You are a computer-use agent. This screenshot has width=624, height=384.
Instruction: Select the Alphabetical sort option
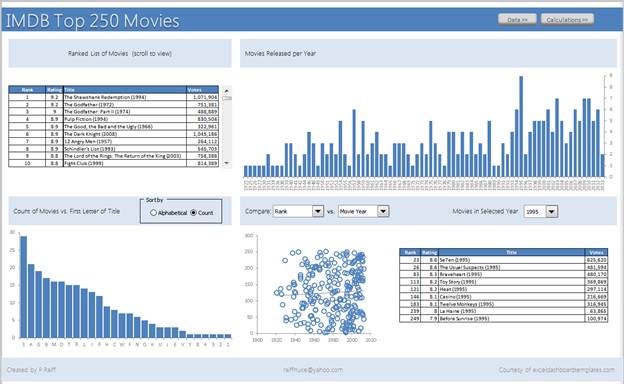tap(153, 213)
